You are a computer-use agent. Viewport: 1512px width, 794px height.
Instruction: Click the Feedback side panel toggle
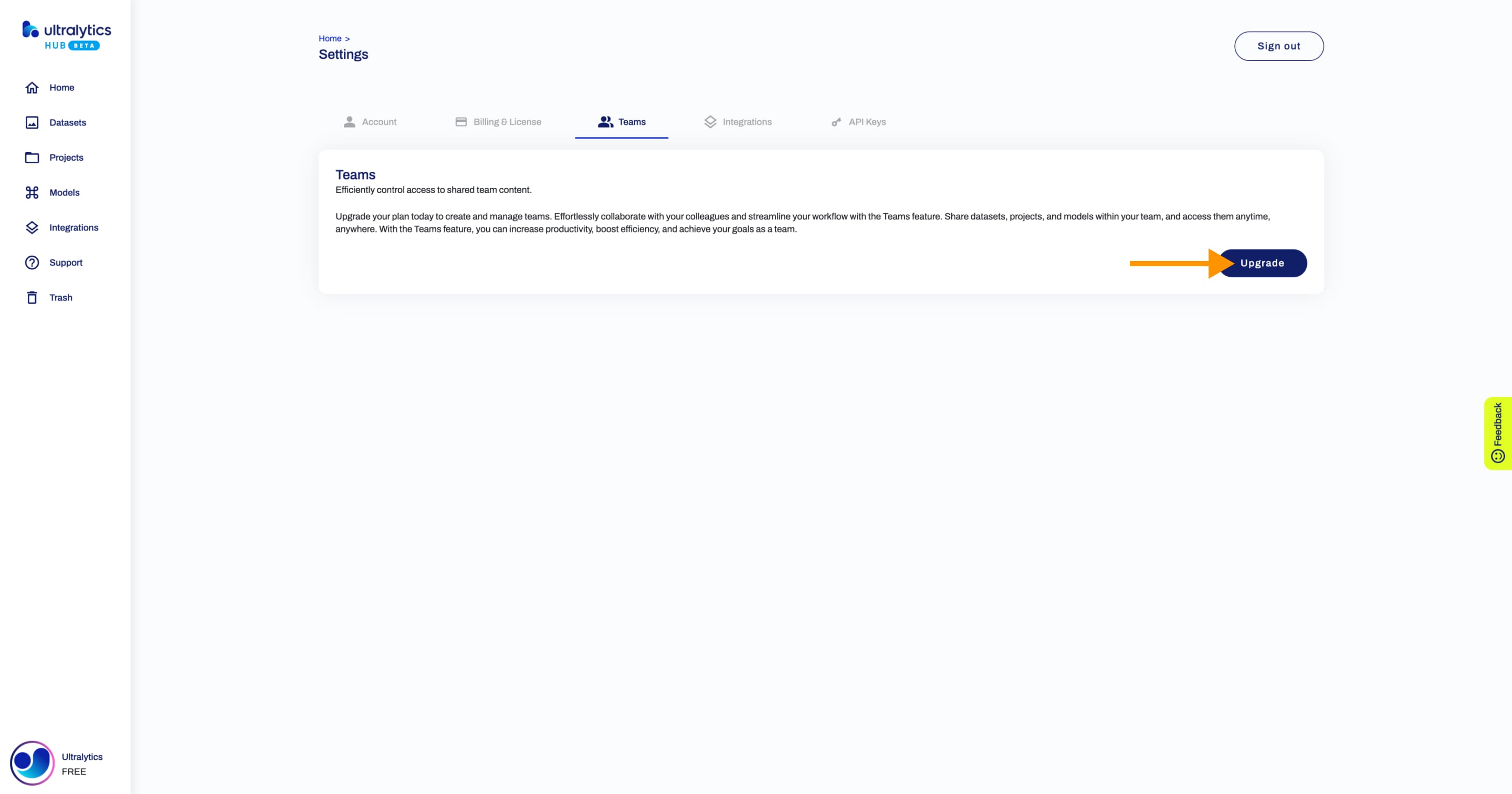tap(1498, 431)
